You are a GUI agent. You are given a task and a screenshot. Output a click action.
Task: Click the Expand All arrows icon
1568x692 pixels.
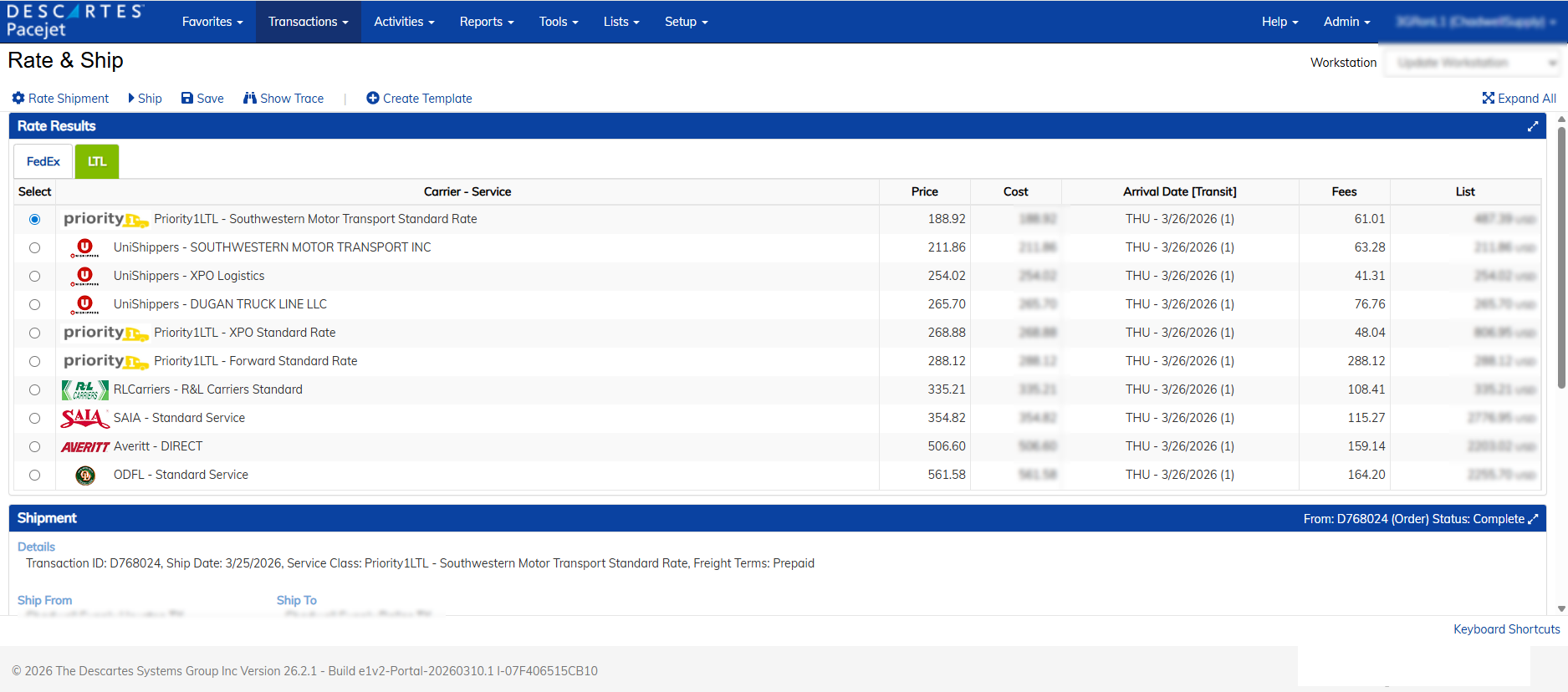point(1489,98)
